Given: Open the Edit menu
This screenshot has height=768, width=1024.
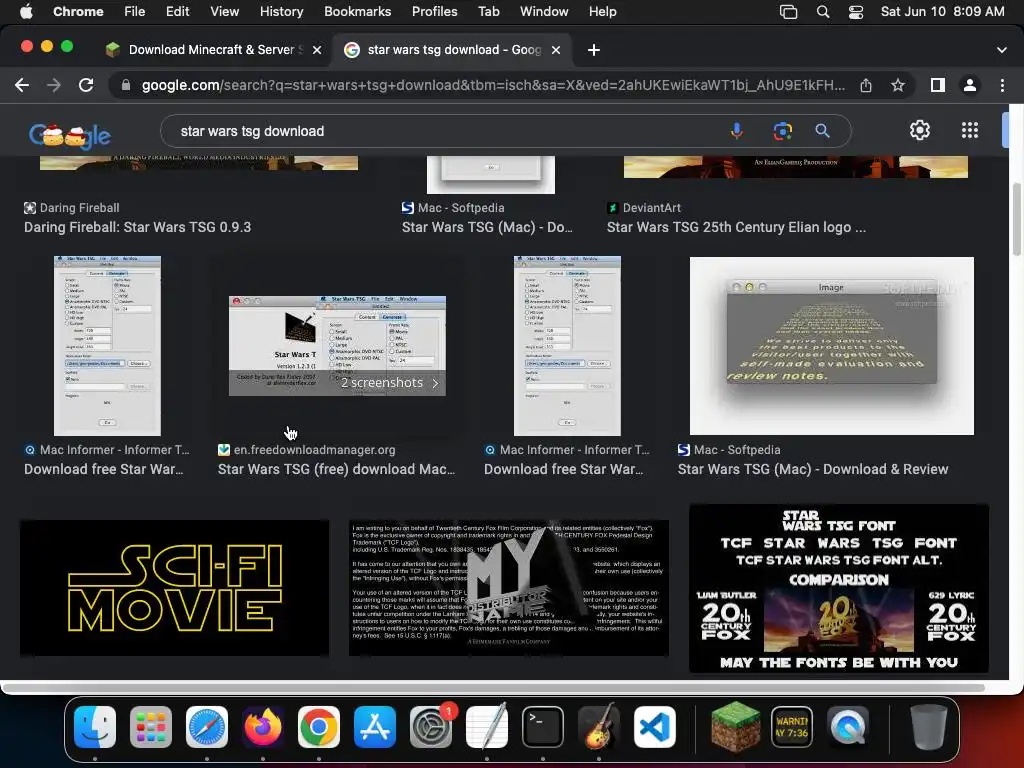Looking at the screenshot, I should [x=177, y=12].
